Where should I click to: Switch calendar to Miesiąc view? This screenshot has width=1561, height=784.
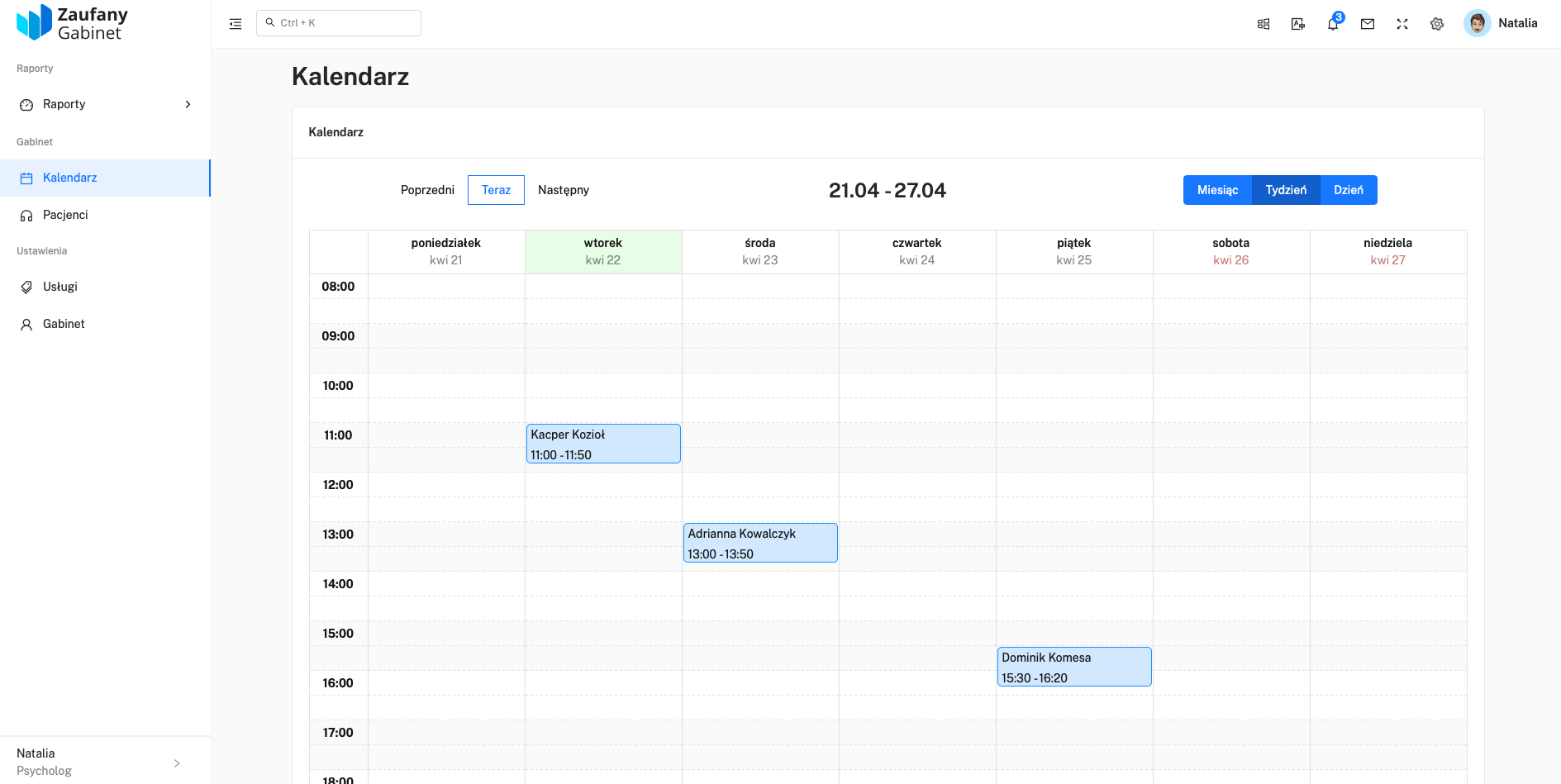[1217, 190]
